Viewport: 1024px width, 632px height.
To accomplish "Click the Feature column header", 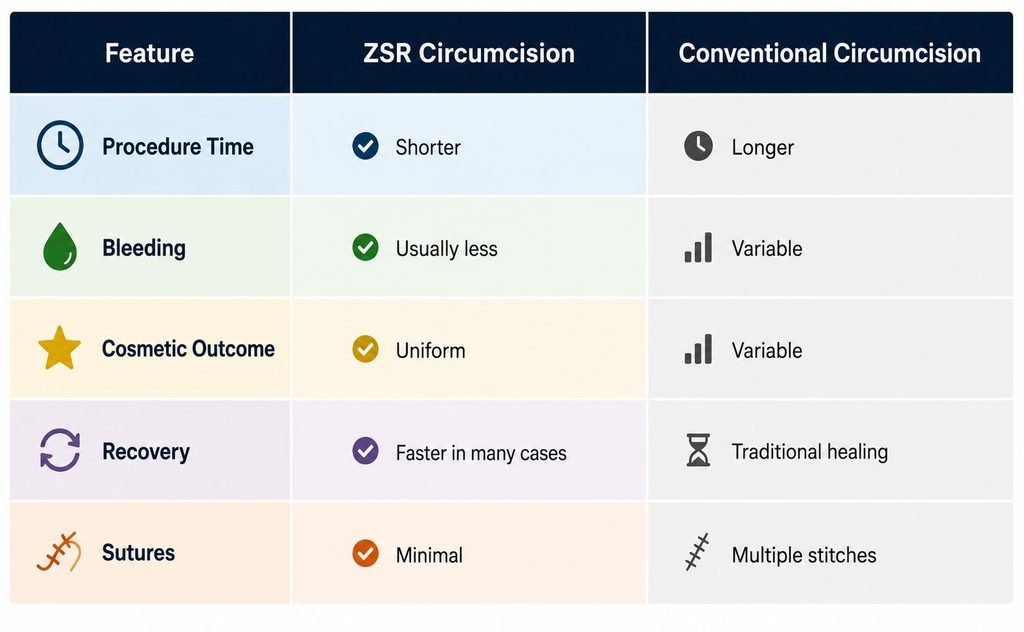I will 150,53.
